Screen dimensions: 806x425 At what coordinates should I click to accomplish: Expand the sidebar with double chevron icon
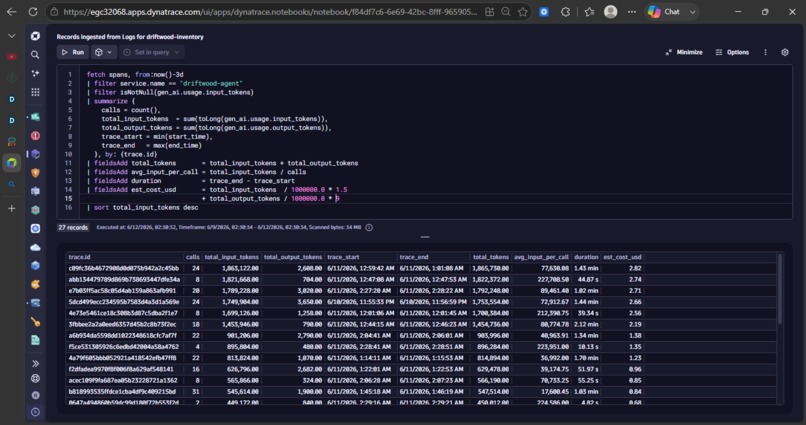[x=35, y=363]
